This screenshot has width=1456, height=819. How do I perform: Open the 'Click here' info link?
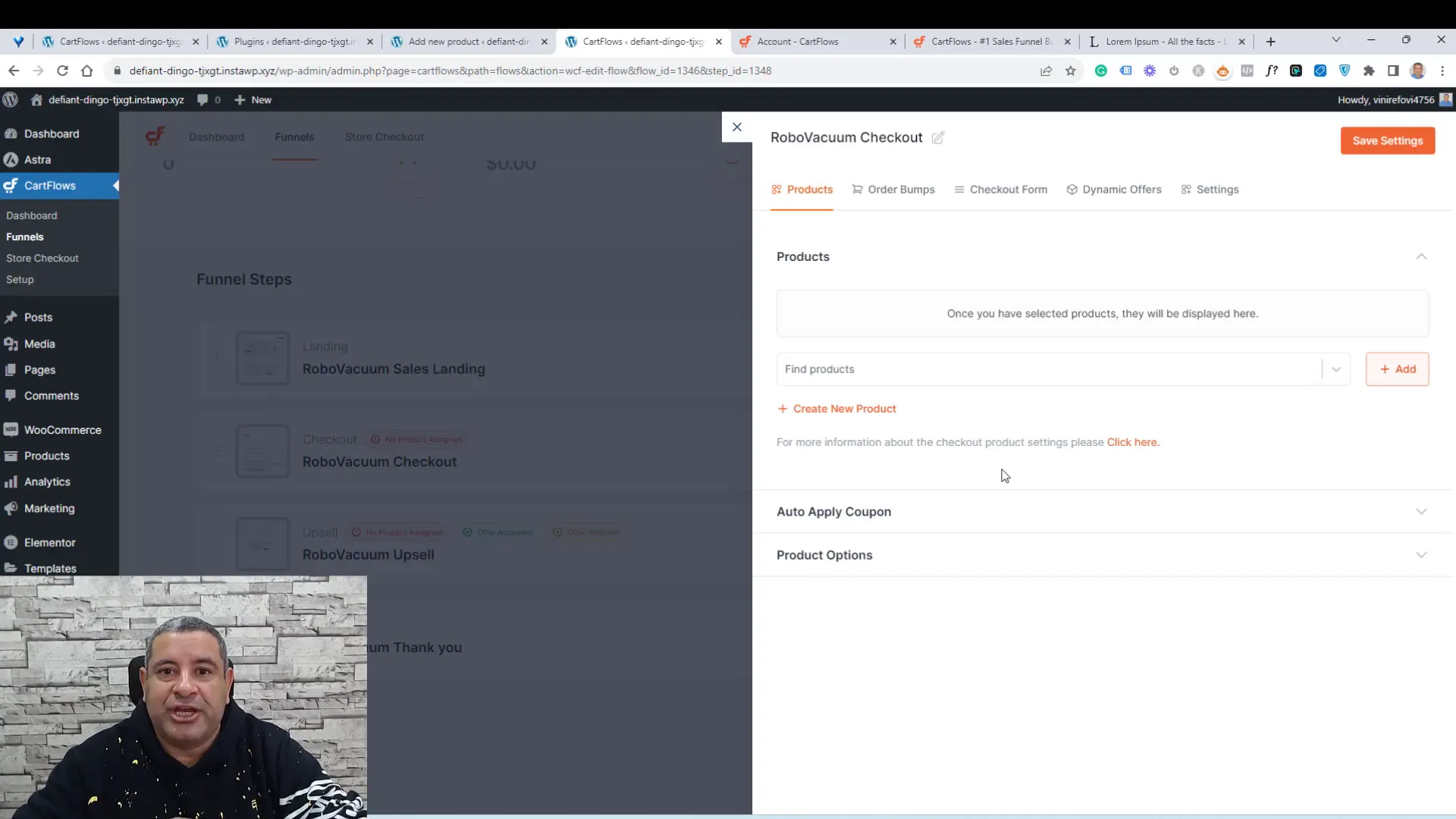(1133, 442)
